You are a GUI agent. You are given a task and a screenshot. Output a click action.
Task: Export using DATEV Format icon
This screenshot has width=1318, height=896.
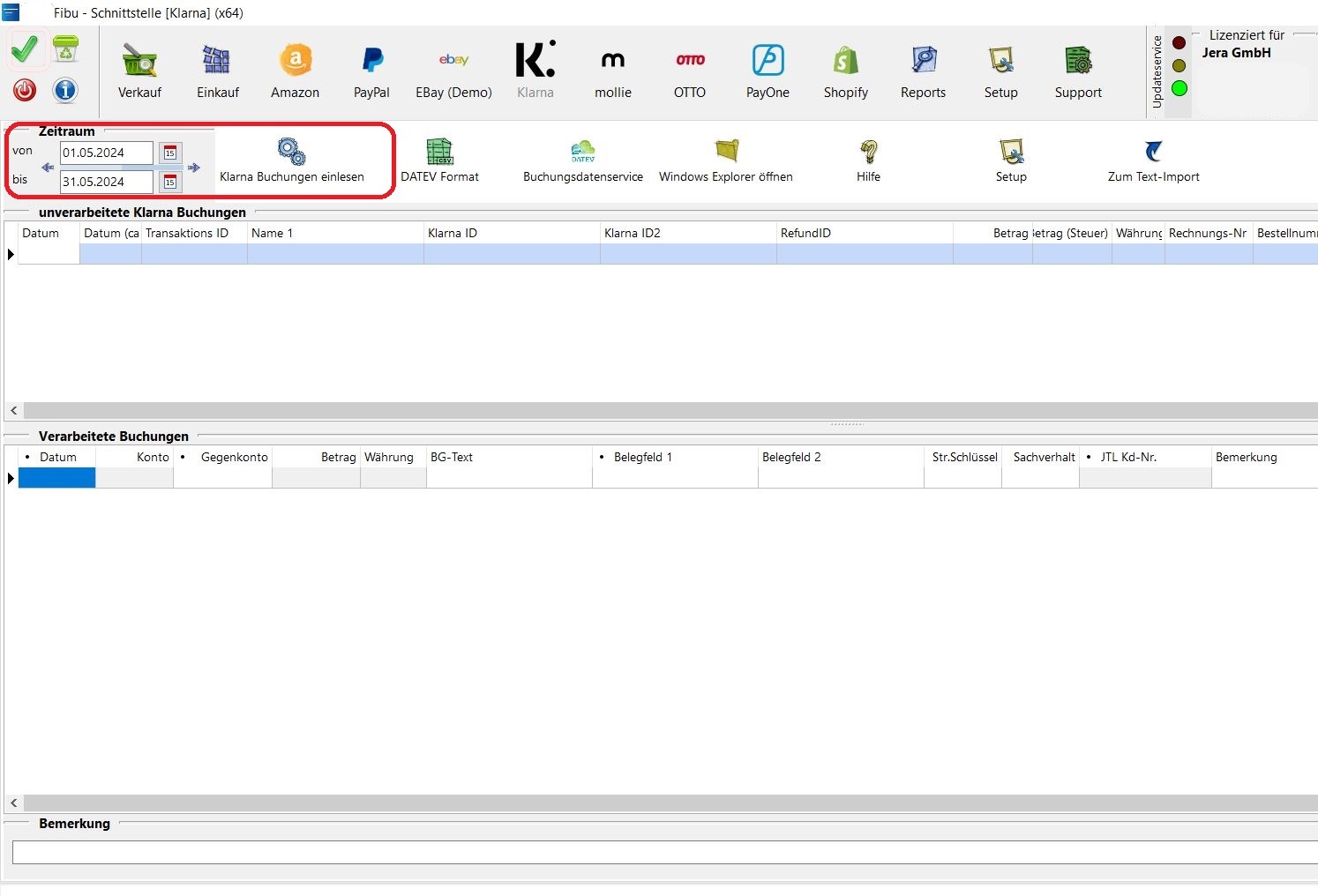point(439,152)
